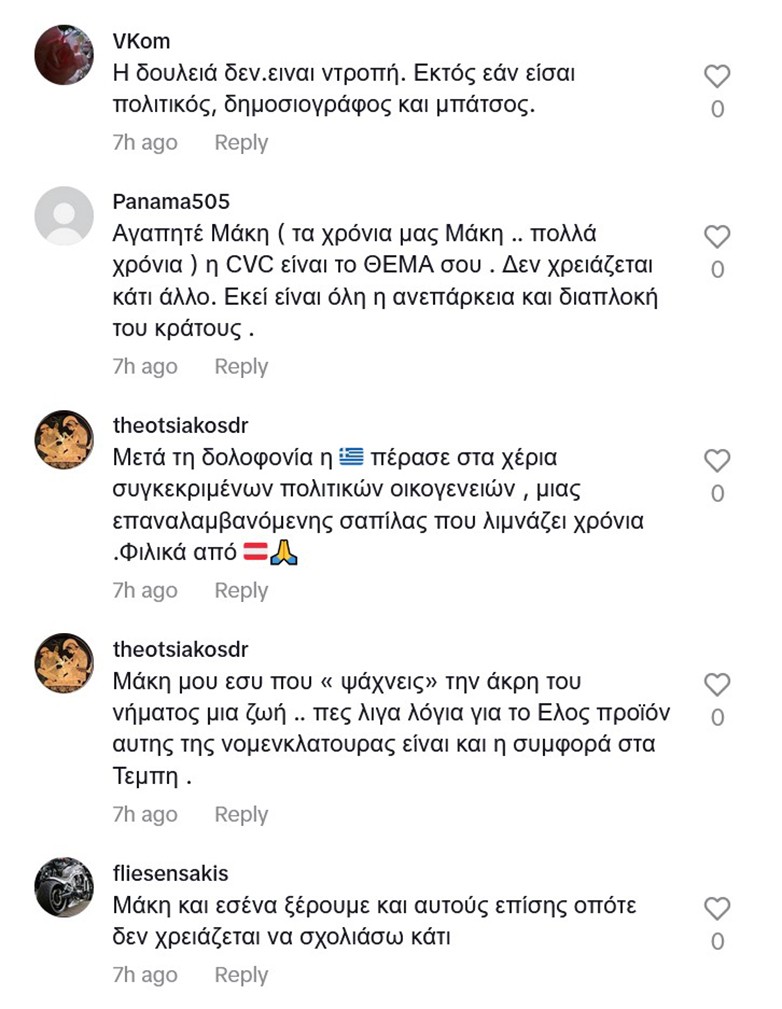The height and width of the screenshot is (1009, 782).
Task: Heart theotsiakosdr's comment mentioning Τεμπη
Action: [717, 685]
